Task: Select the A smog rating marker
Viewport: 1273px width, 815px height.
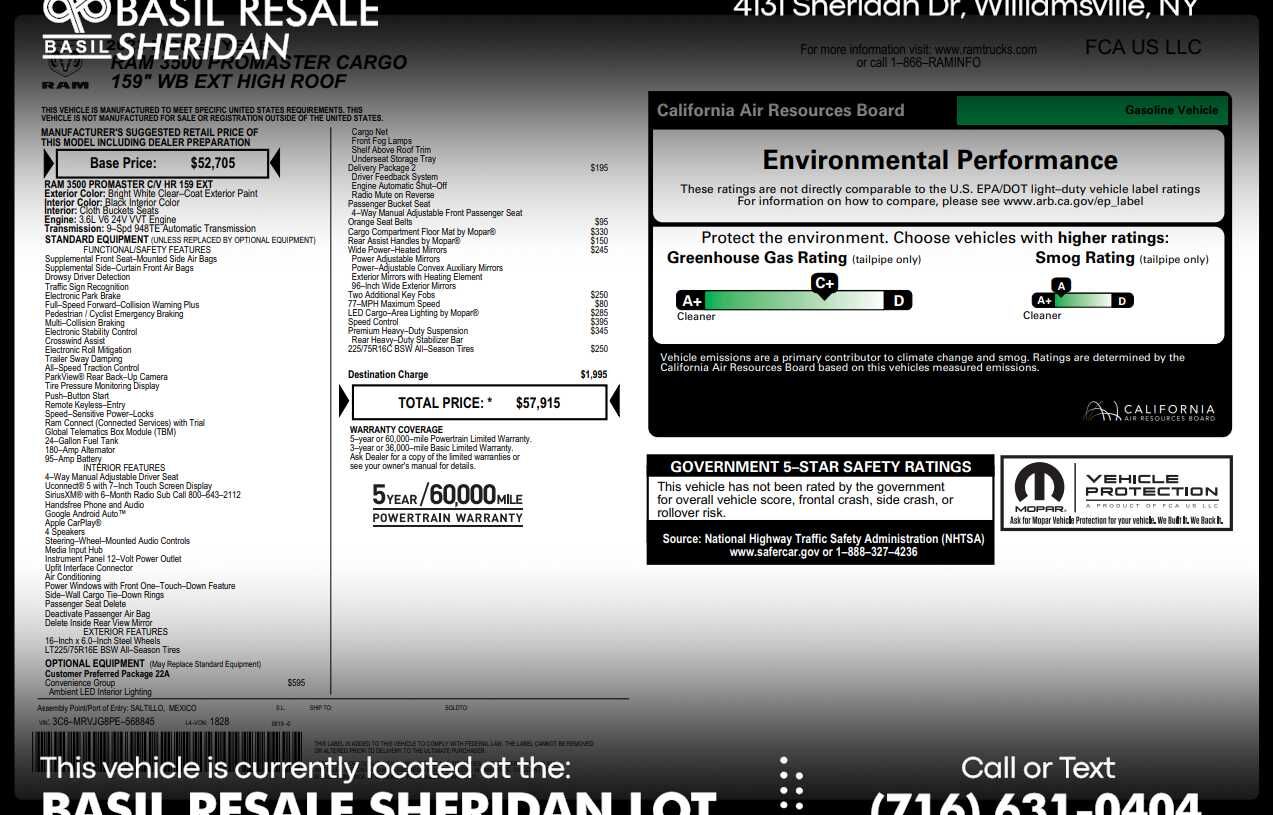Action: [x=1061, y=286]
